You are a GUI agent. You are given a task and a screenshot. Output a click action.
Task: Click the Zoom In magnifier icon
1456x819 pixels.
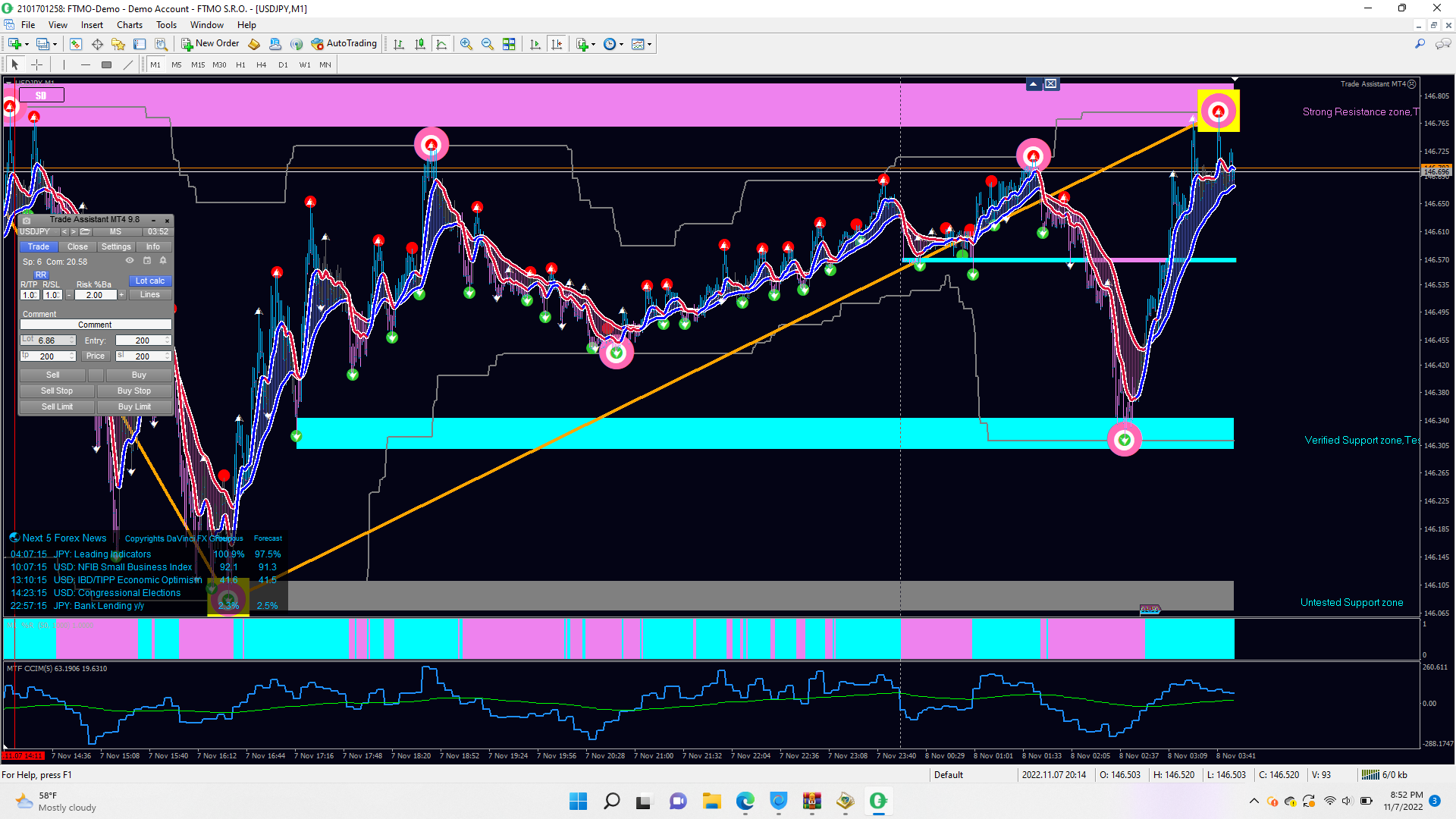[x=466, y=44]
